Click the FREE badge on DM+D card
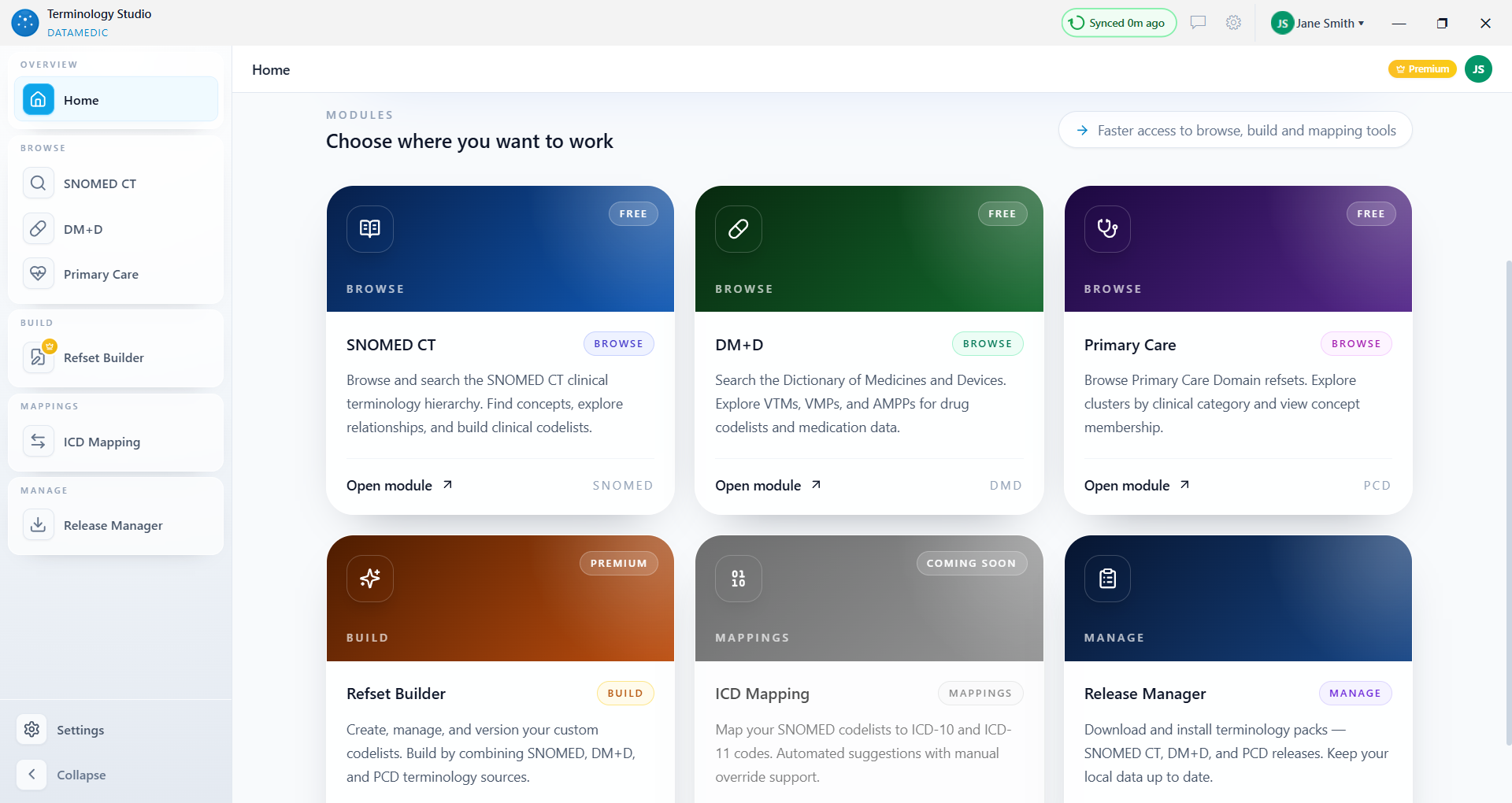Viewport: 1512px width, 803px height. click(1002, 214)
